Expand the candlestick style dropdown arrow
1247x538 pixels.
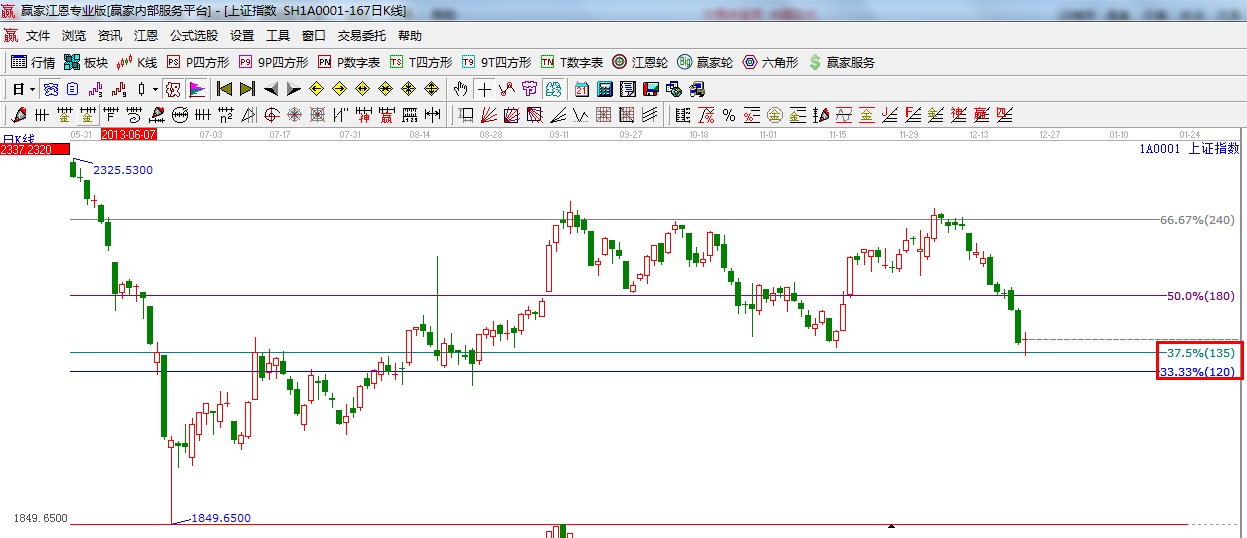point(155,89)
